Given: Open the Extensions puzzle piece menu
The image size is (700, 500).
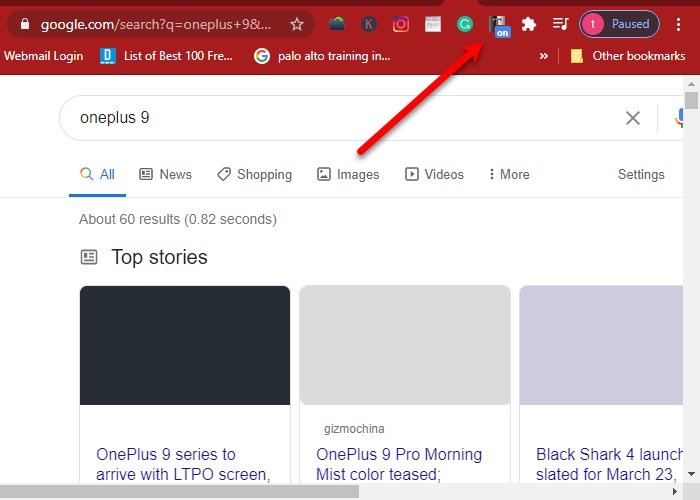Looking at the screenshot, I should (x=529, y=24).
